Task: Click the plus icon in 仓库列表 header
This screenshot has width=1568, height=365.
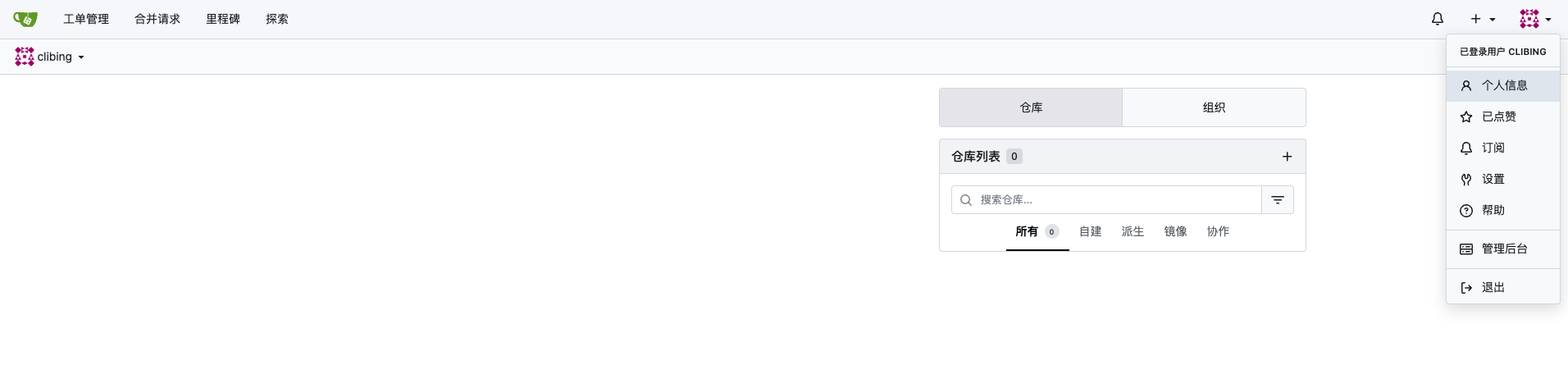Action: coord(1287,157)
